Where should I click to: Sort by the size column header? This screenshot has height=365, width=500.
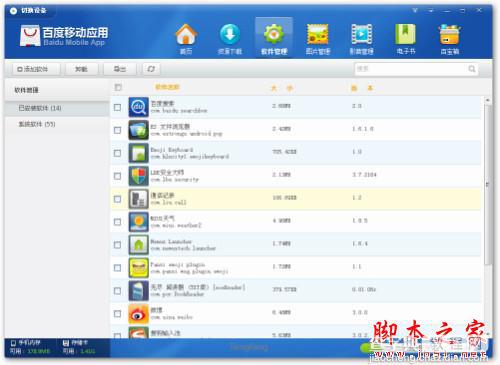282,88
